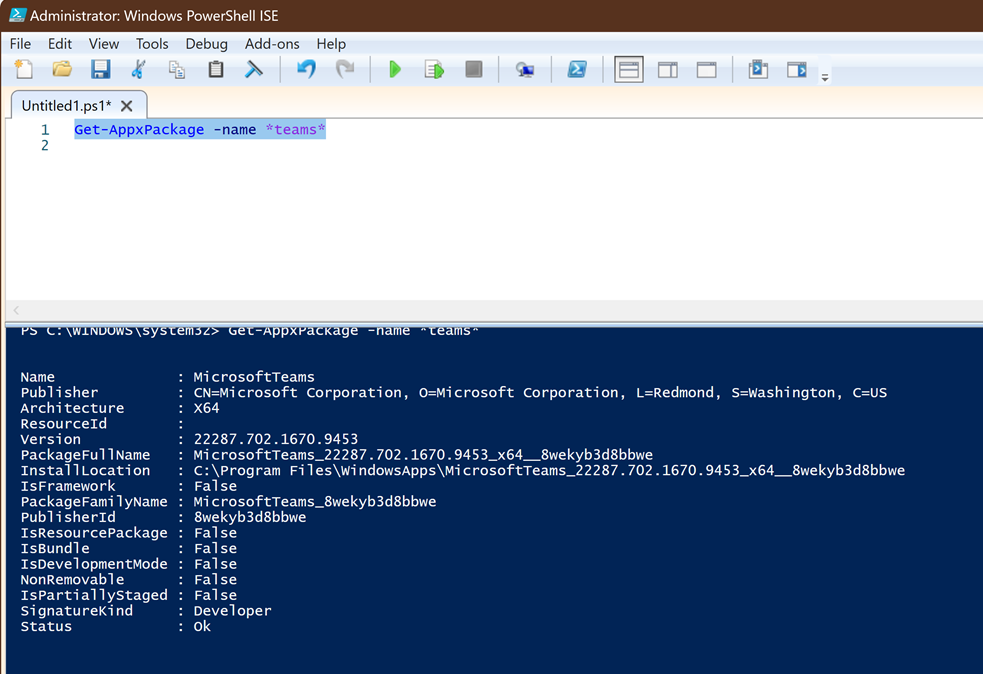Open the Edit menu

point(60,44)
